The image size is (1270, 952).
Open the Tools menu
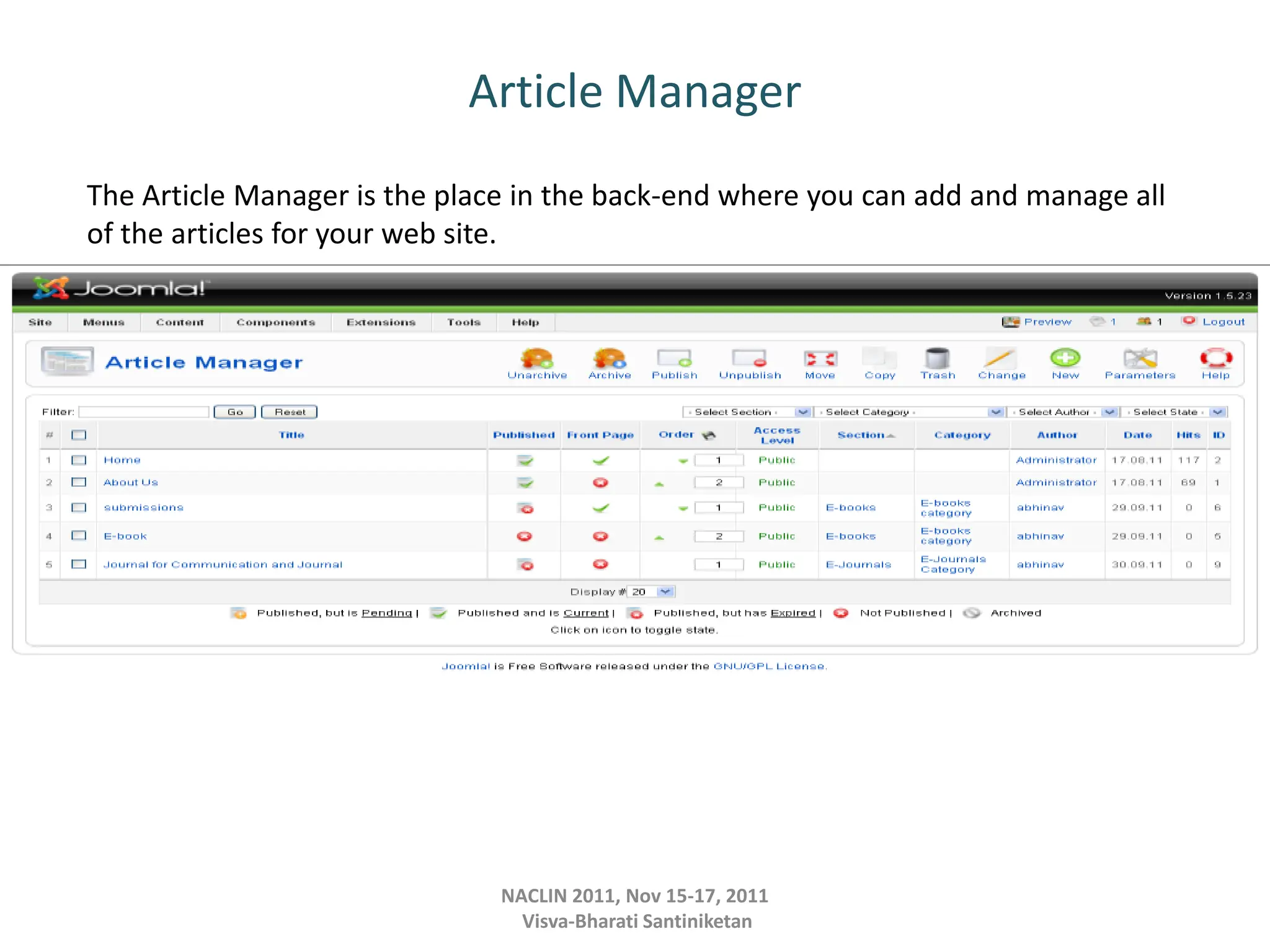point(464,322)
